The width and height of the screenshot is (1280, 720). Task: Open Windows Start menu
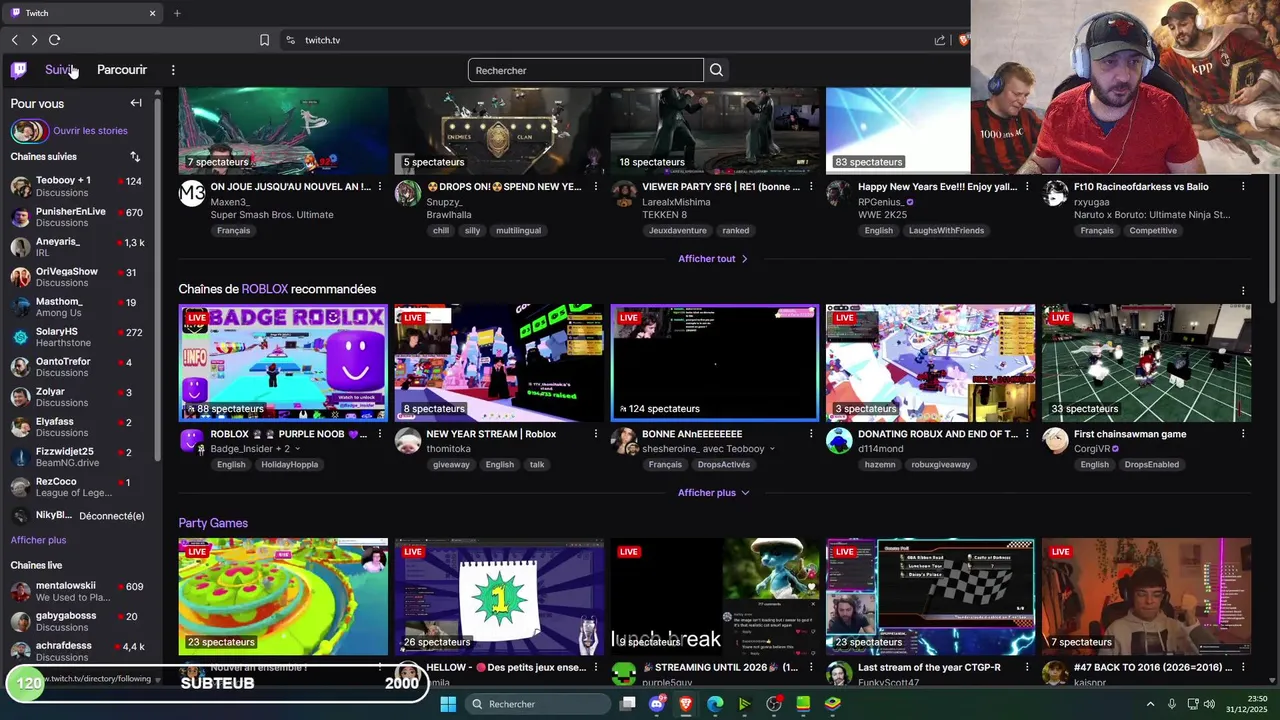click(x=448, y=704)
